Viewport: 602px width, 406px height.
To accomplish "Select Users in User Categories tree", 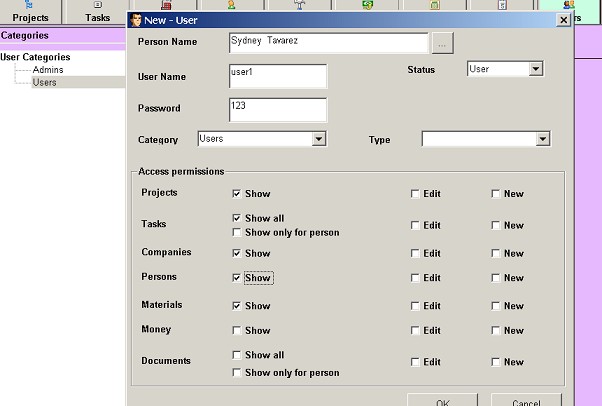I will [x=45, y=82].
